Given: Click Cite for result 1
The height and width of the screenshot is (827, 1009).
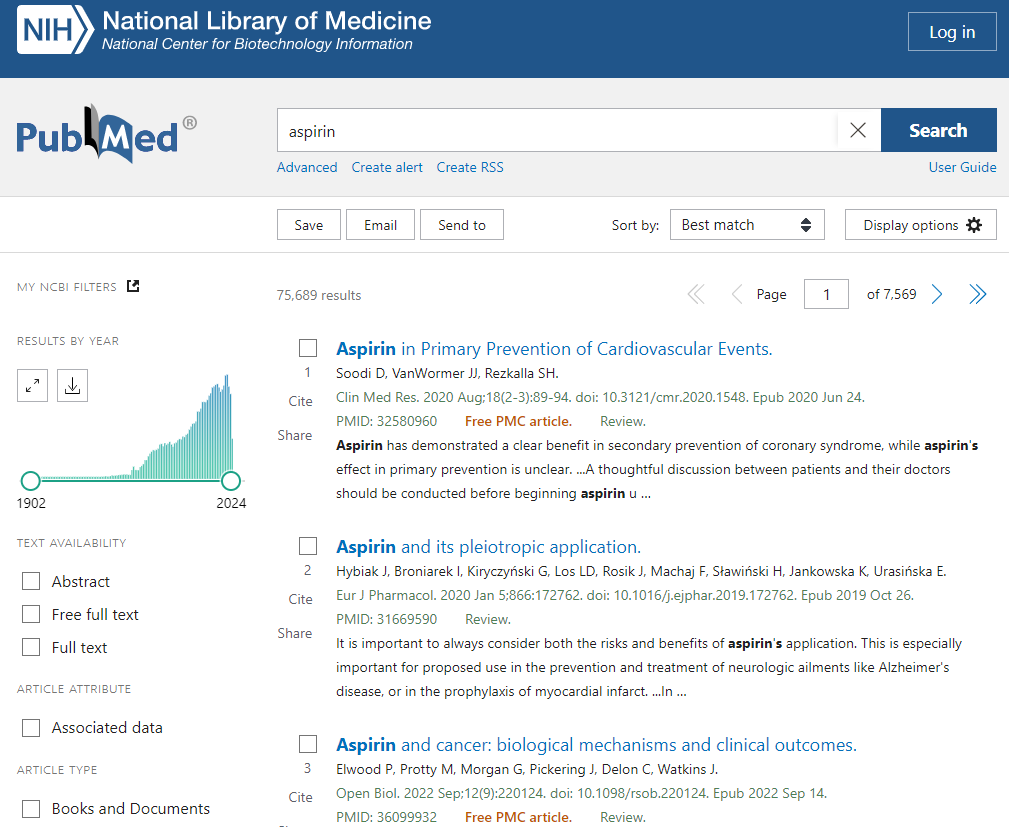Looking at the screenshot, I should pos(301,401).
